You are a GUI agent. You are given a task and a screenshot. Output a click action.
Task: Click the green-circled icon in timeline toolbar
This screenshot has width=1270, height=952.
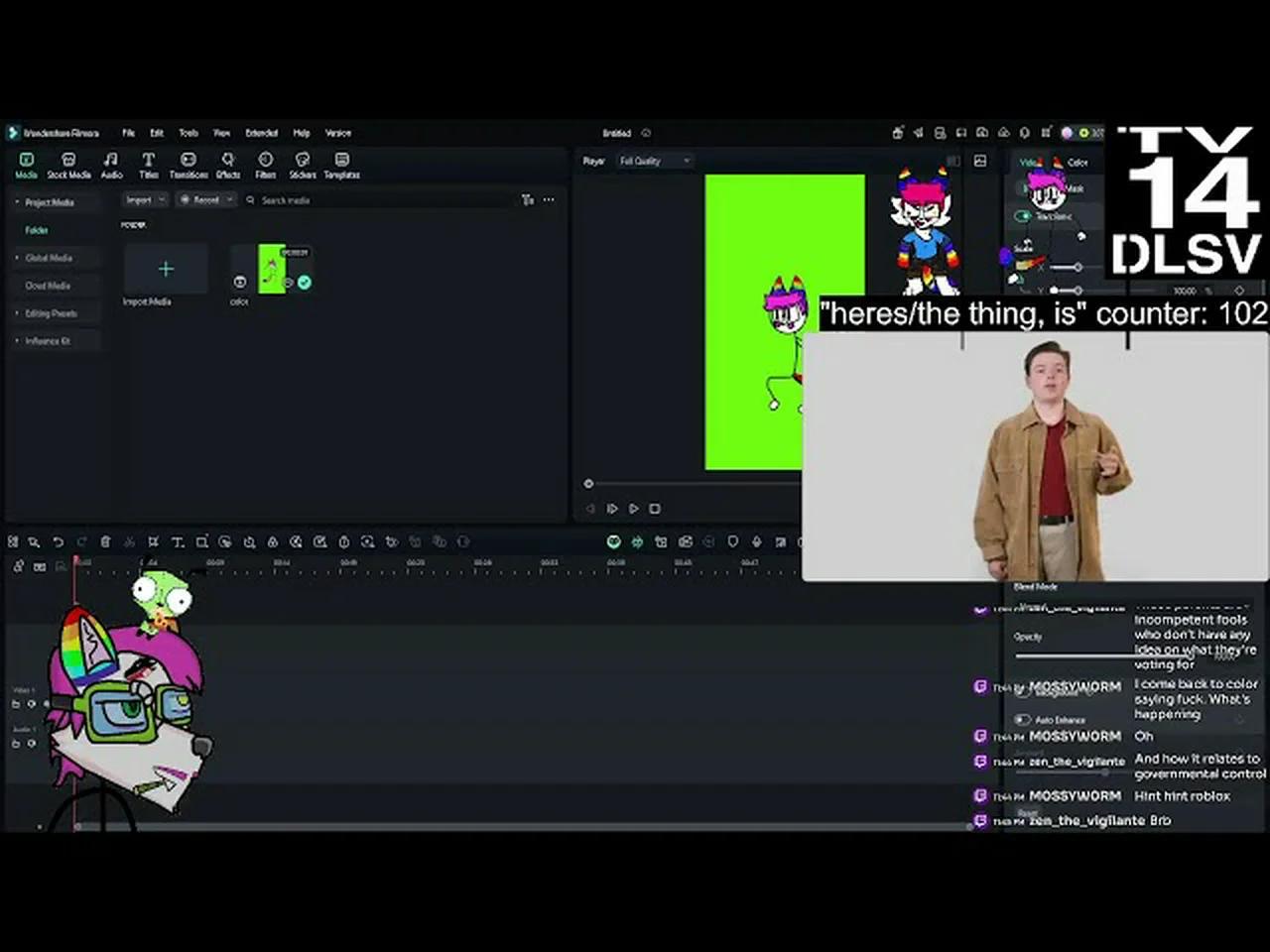click(613, 542)
